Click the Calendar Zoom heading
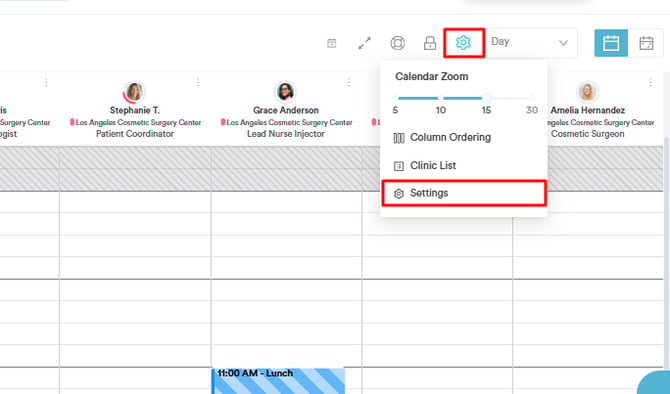670x394 pixels. point(432,76)
